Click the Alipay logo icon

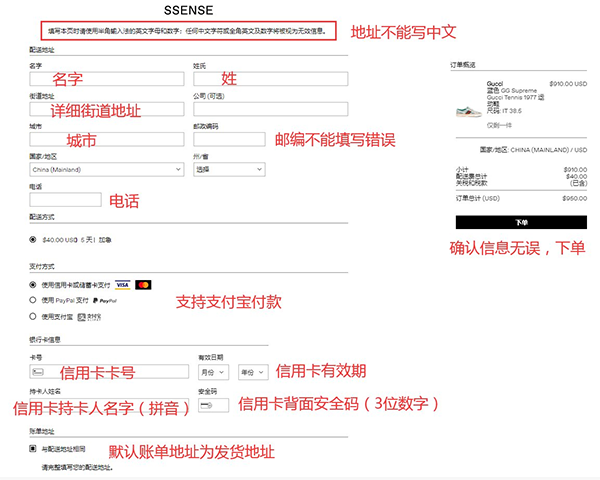[x=89, y=316]
